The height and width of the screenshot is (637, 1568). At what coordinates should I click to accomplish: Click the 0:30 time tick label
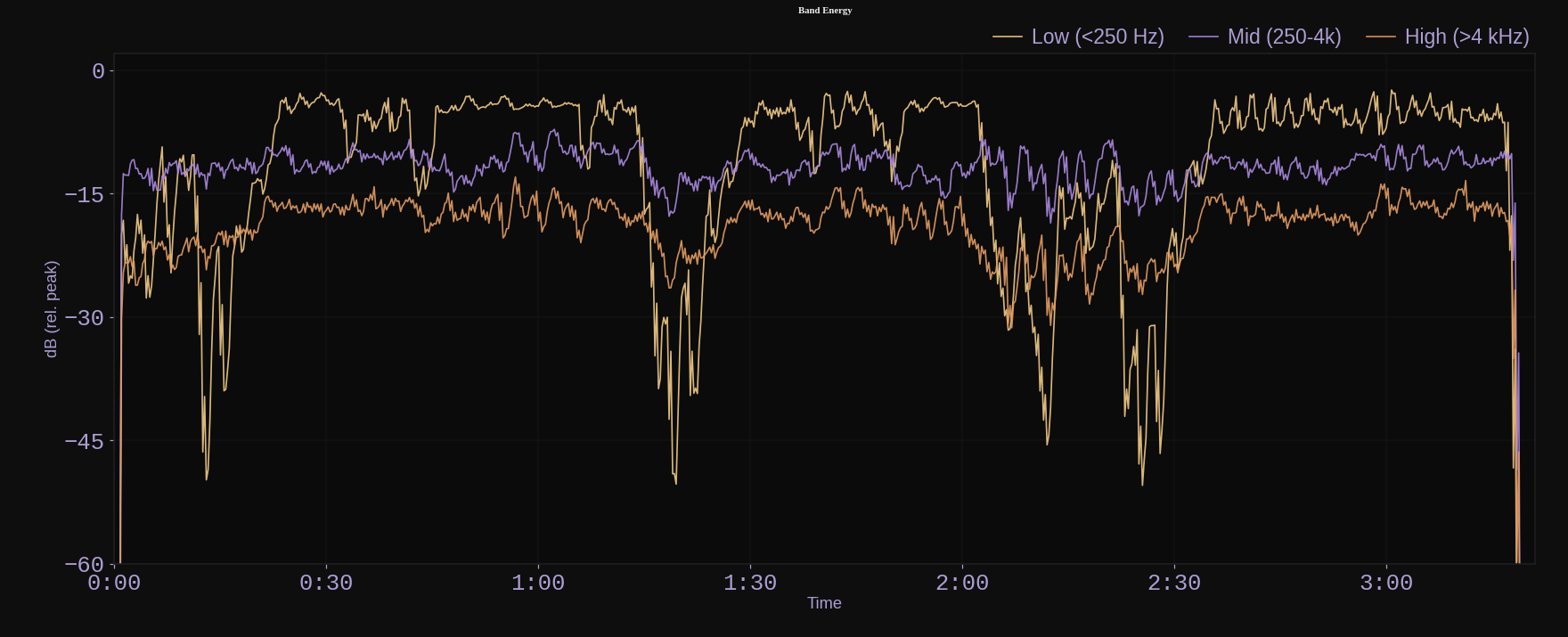[326, 584]
